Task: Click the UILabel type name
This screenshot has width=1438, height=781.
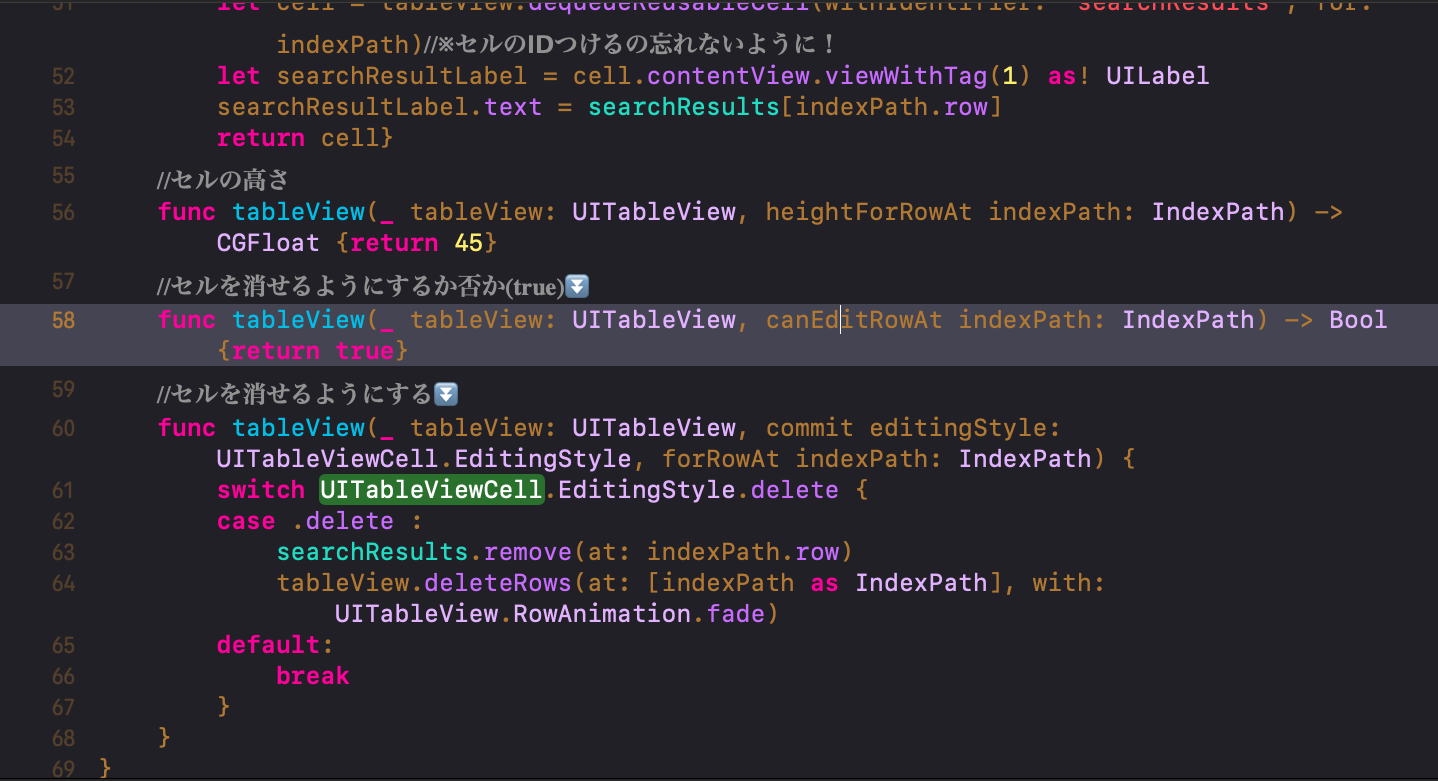Action: pyautogui.click(x=1157, y=77)
